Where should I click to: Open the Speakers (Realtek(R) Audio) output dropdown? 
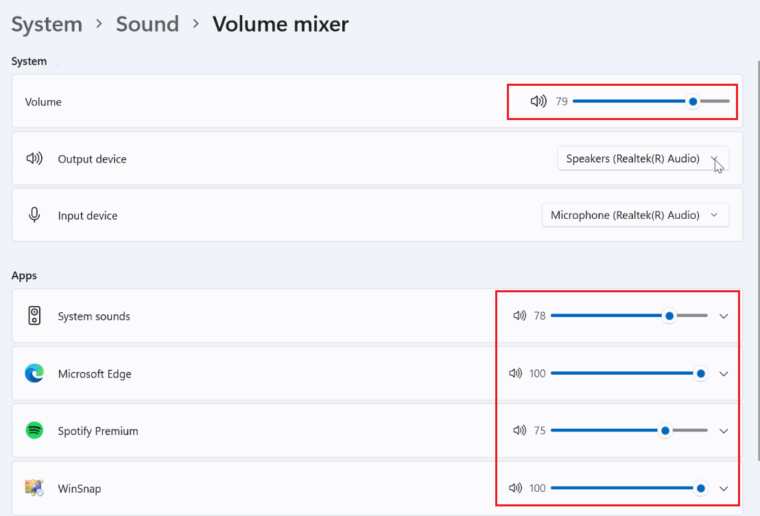[643, 158]
